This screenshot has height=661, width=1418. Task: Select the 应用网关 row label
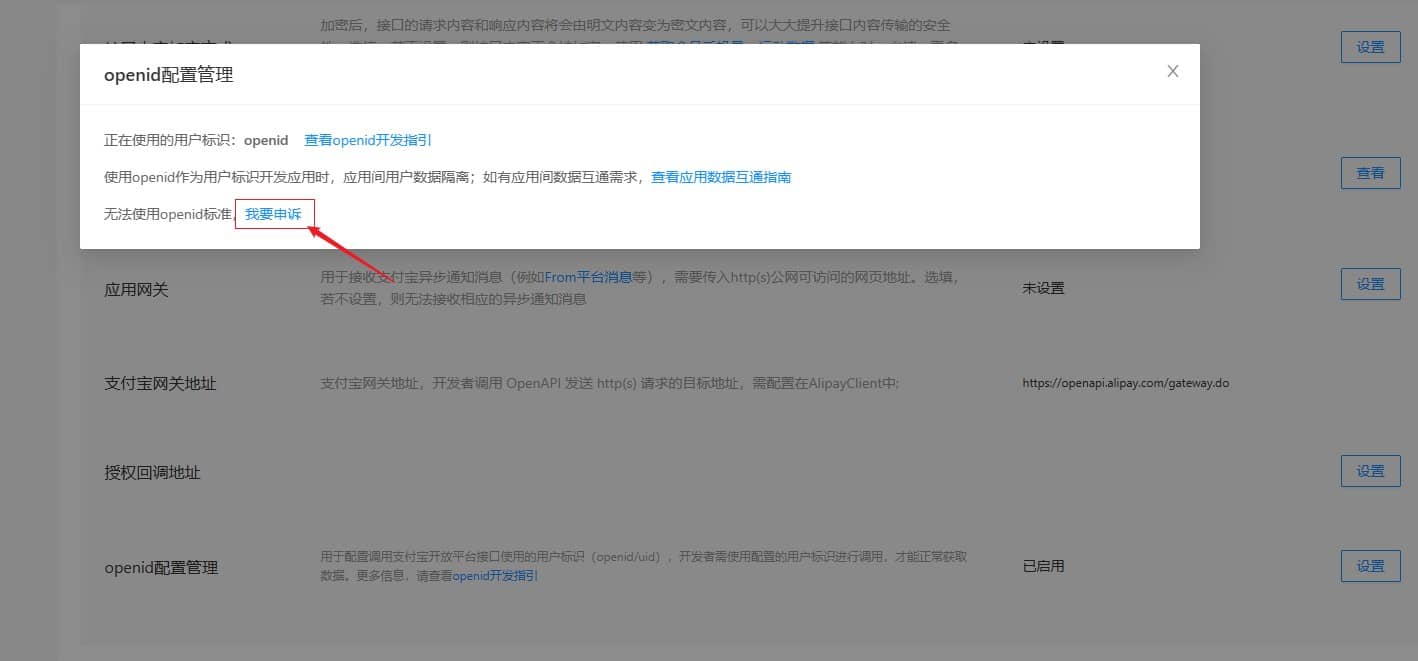(x=137, y=290)
